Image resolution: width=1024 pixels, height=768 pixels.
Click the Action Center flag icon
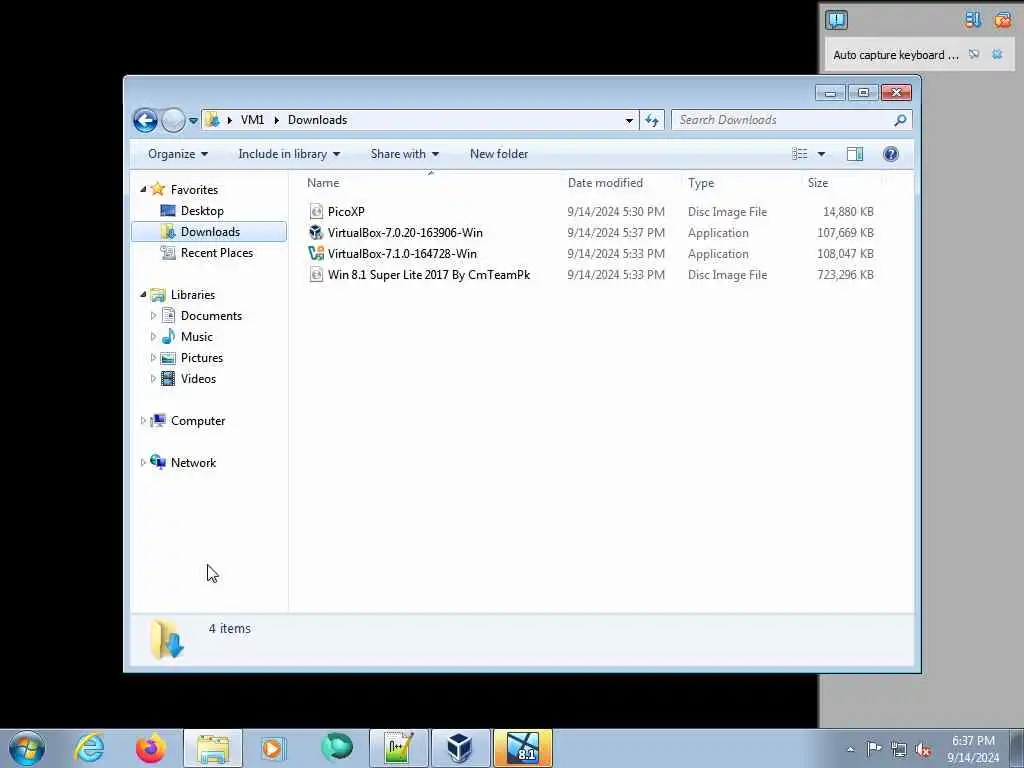pos(873,749)
